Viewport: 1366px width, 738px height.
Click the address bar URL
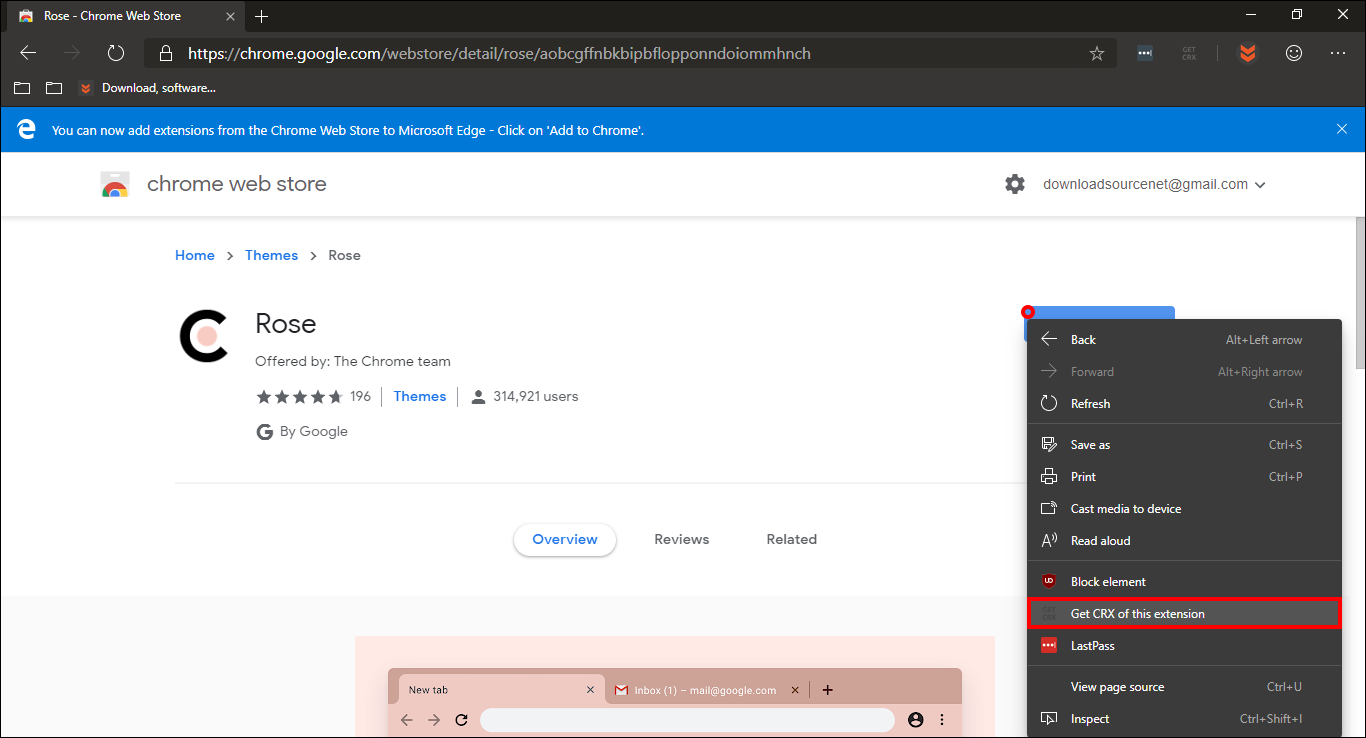pyautogui.click(x=499, y=53)
